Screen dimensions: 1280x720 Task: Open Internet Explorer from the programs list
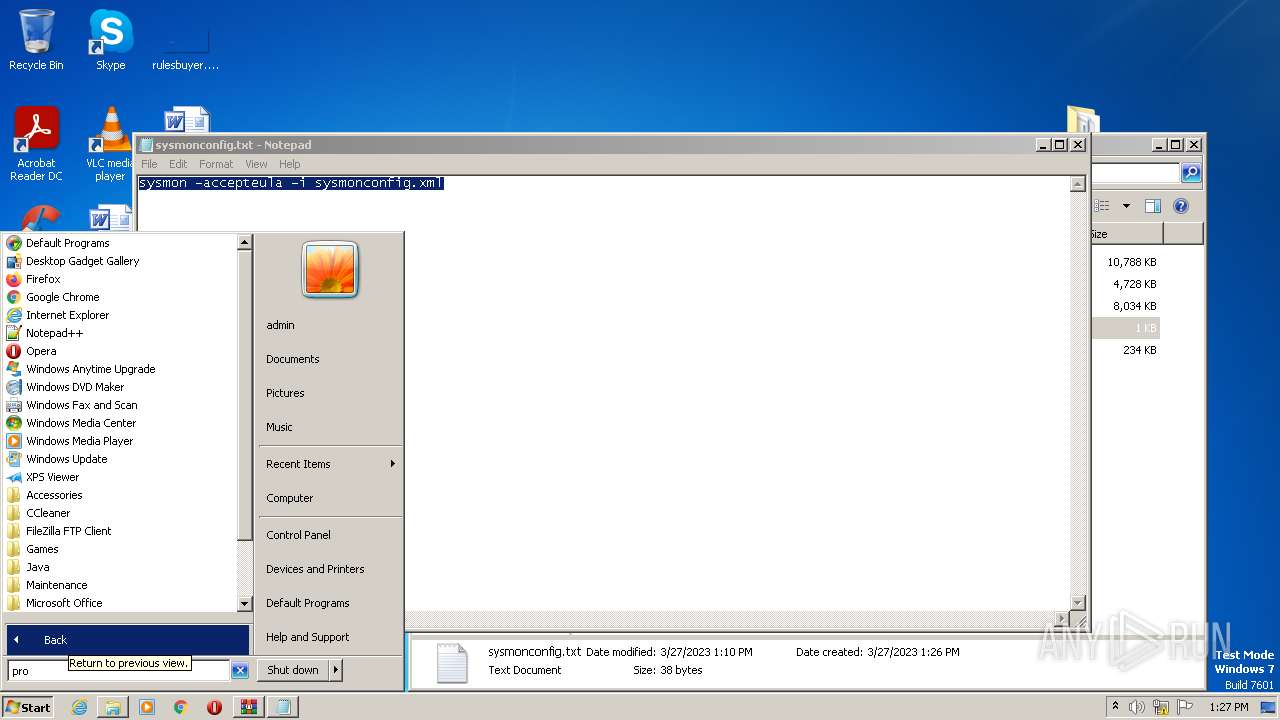120,315
